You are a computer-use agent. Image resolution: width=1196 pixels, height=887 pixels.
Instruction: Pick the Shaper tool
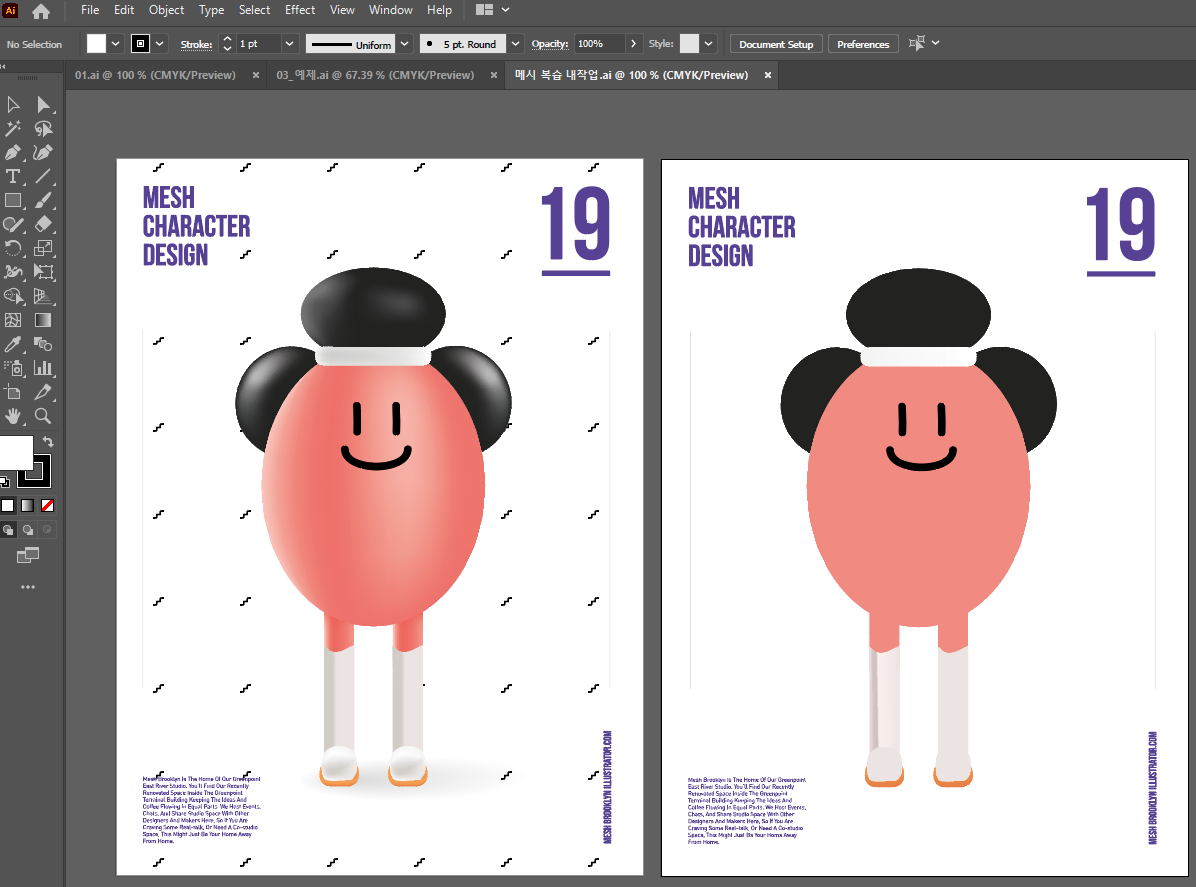click(x=13, y=224)
